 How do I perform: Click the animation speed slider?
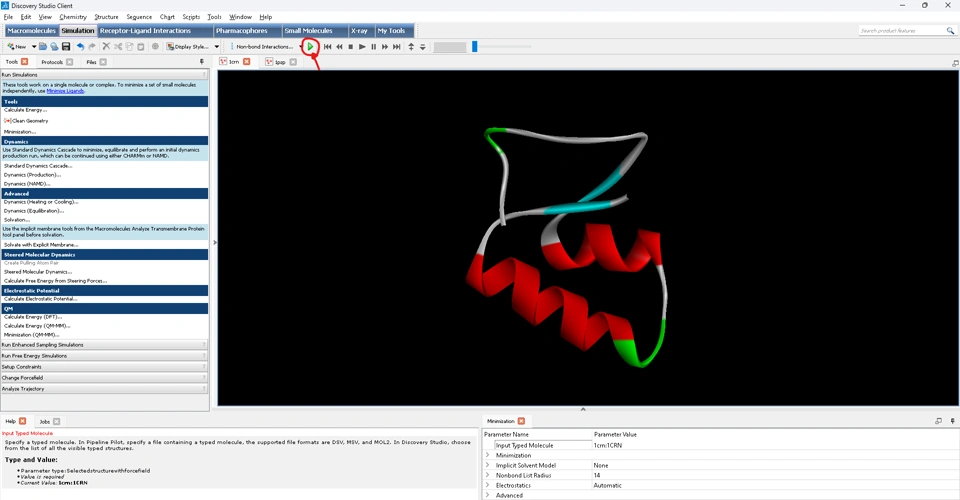[x=474, y=47]
